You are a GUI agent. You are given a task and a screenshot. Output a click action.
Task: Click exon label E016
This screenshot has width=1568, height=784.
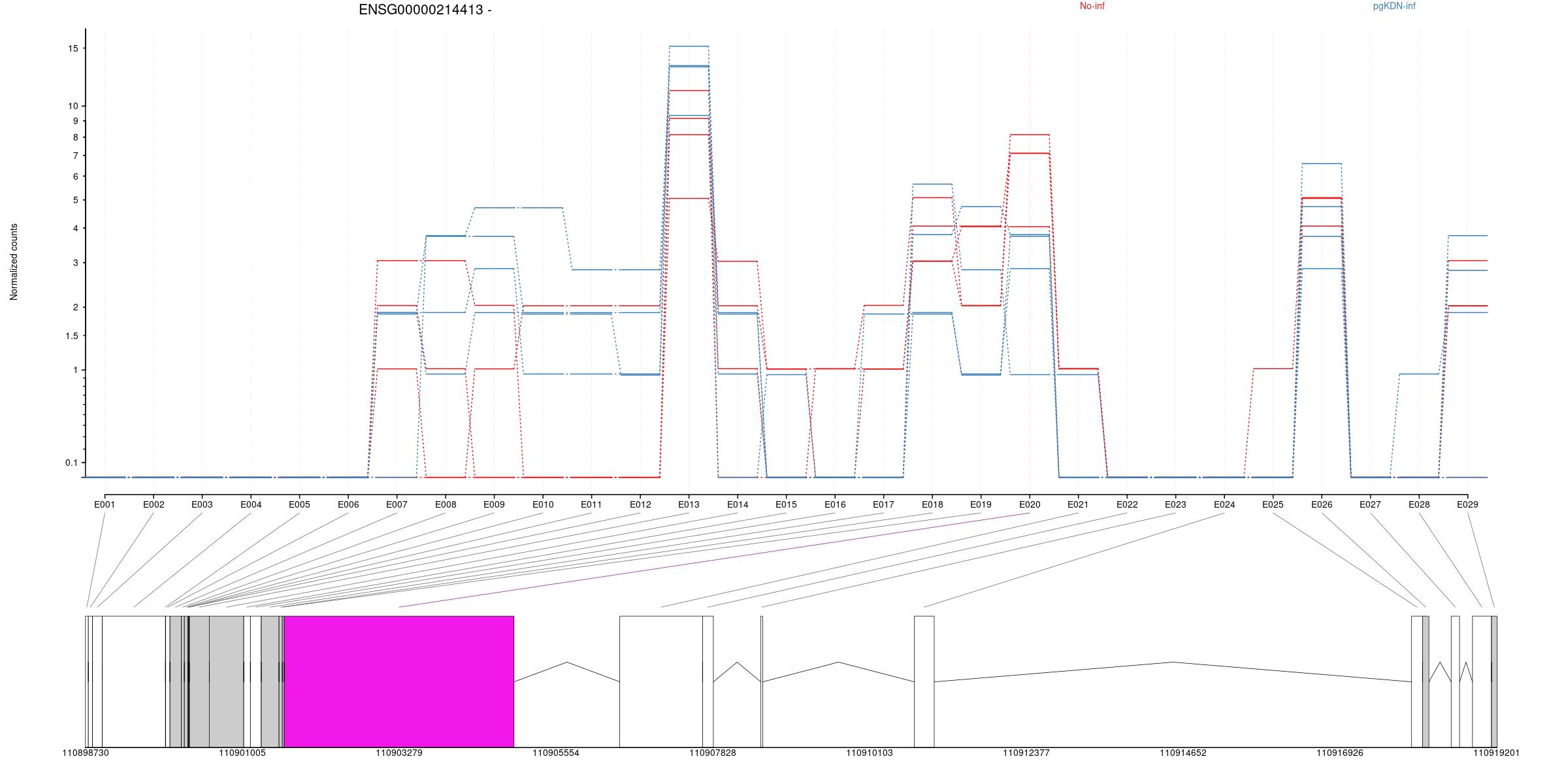coord(835,504)
